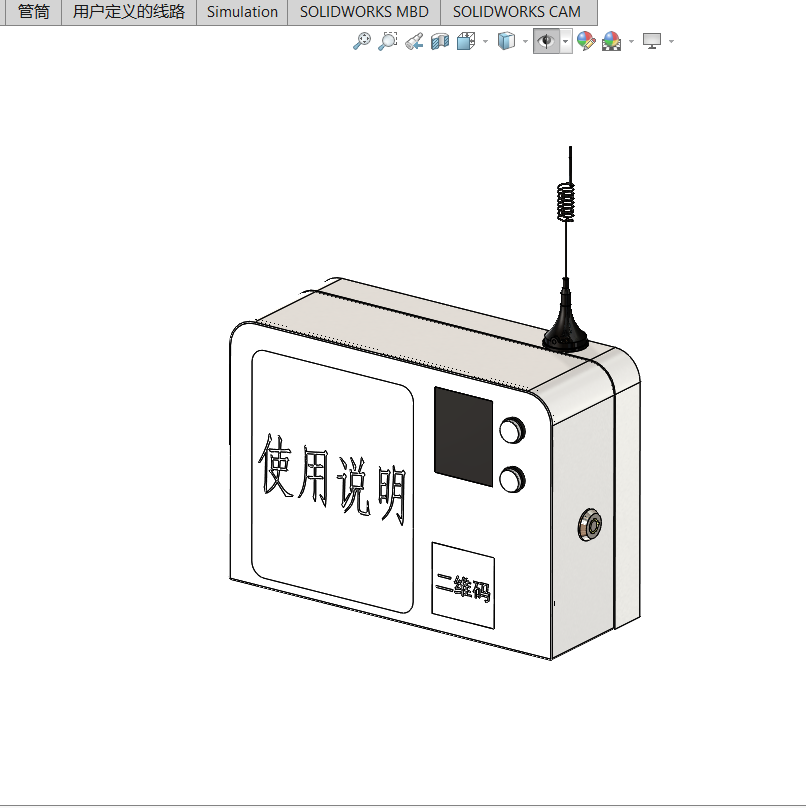Open the Simulation tab
The width and height of the screenshot is (806, 808).
tap(242, 12)
